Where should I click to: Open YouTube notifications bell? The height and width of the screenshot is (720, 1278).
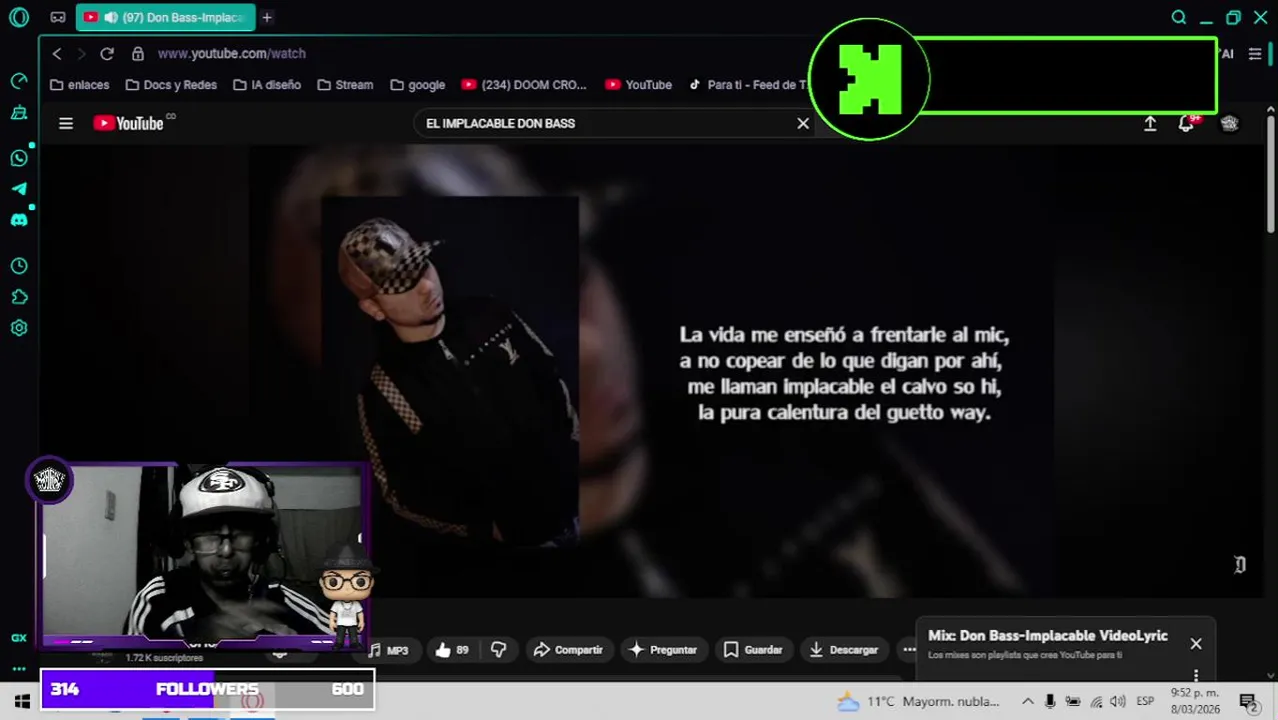(x=1186, y=123)
